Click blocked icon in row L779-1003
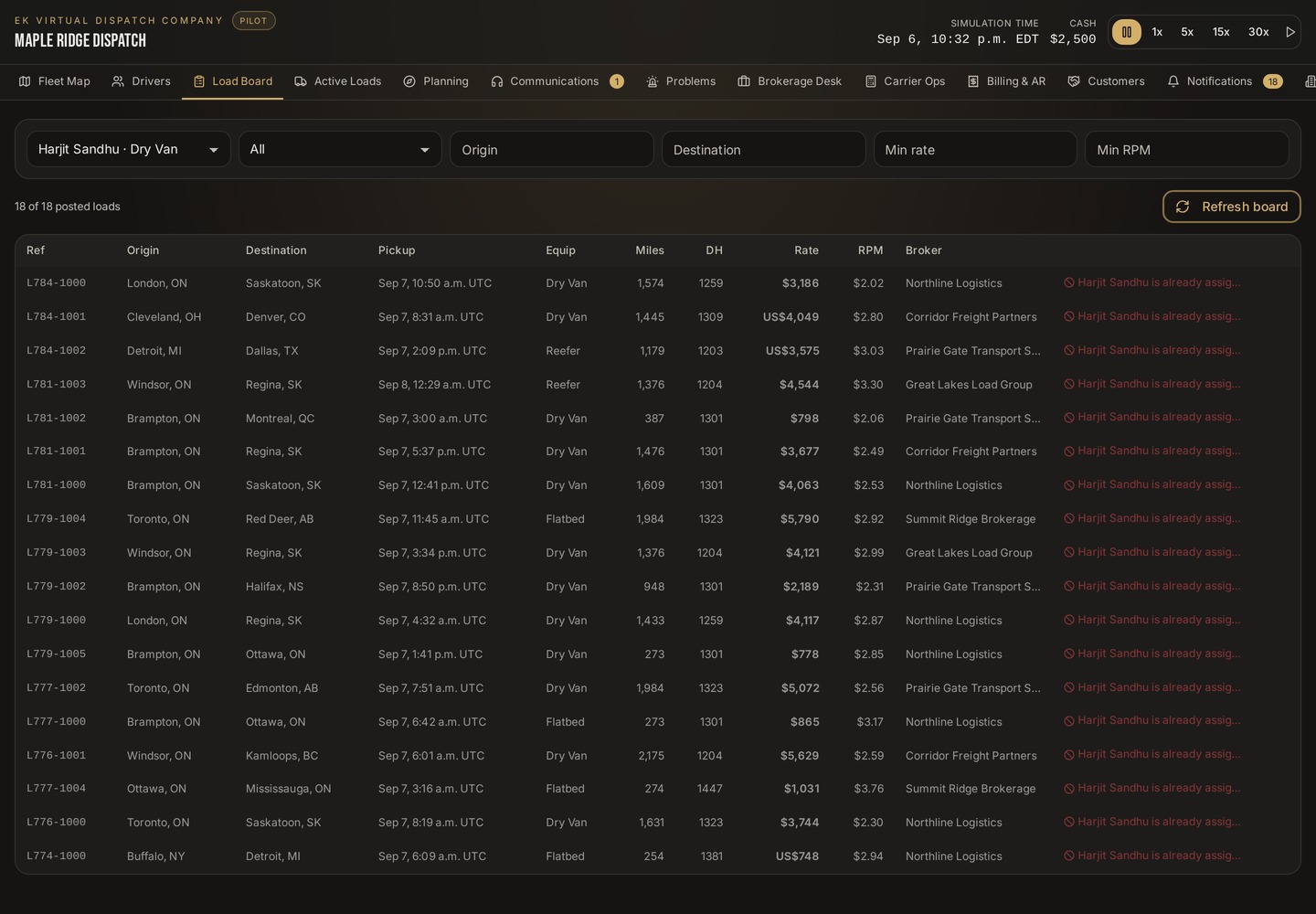 (x=1069, y=552)
